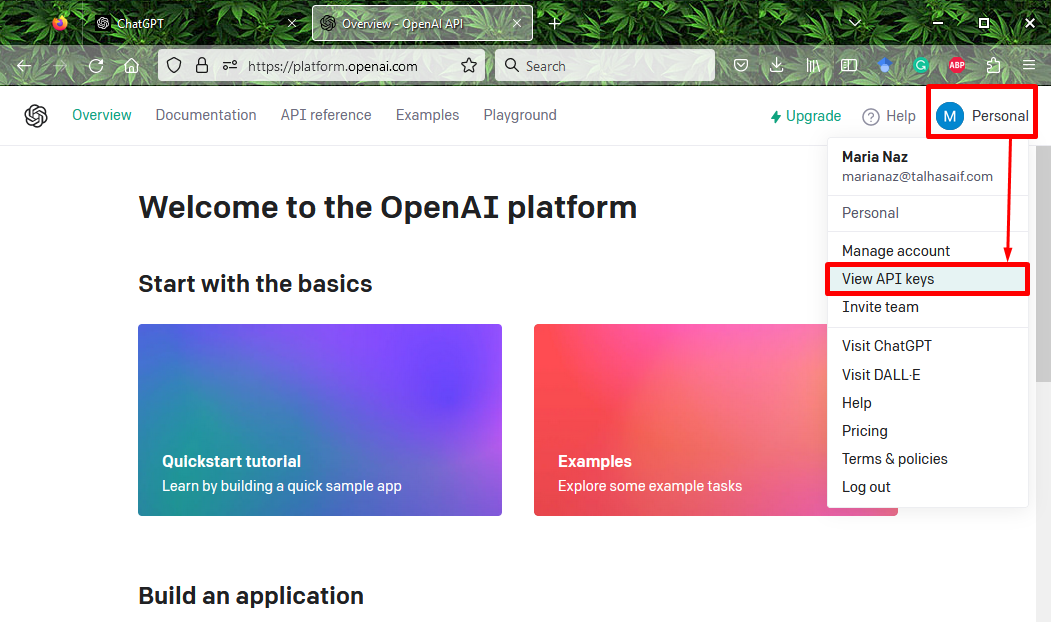The width and height of the screenshot is (1051, 622).
Task: Click Log out in account menu
Action: (866, 487)
